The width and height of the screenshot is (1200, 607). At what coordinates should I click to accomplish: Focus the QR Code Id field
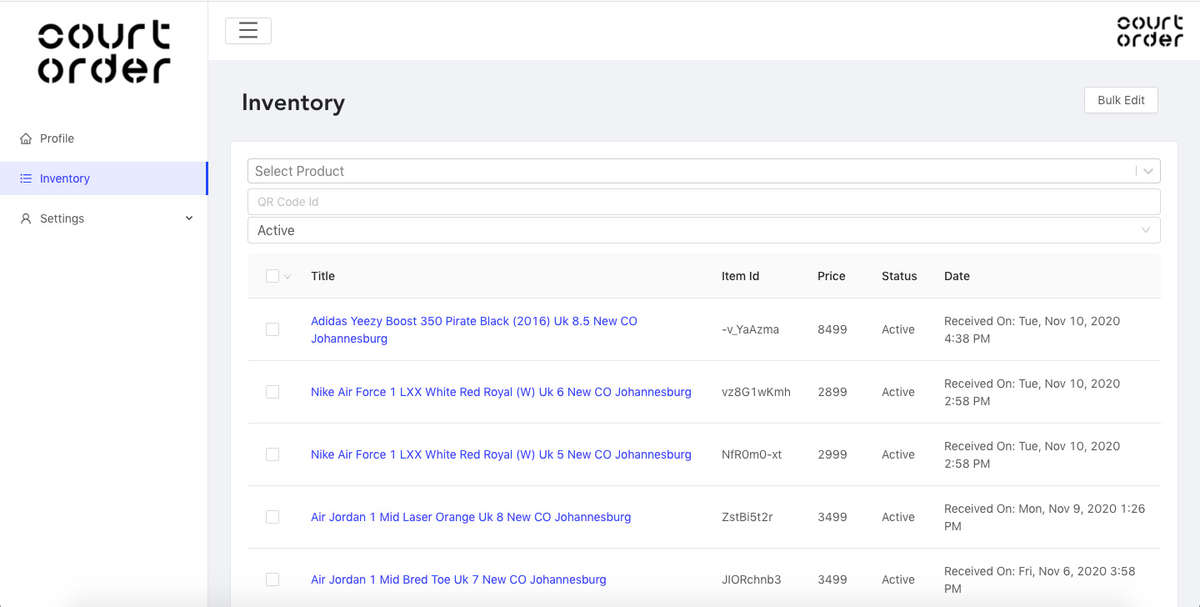[x=704, y=202]
